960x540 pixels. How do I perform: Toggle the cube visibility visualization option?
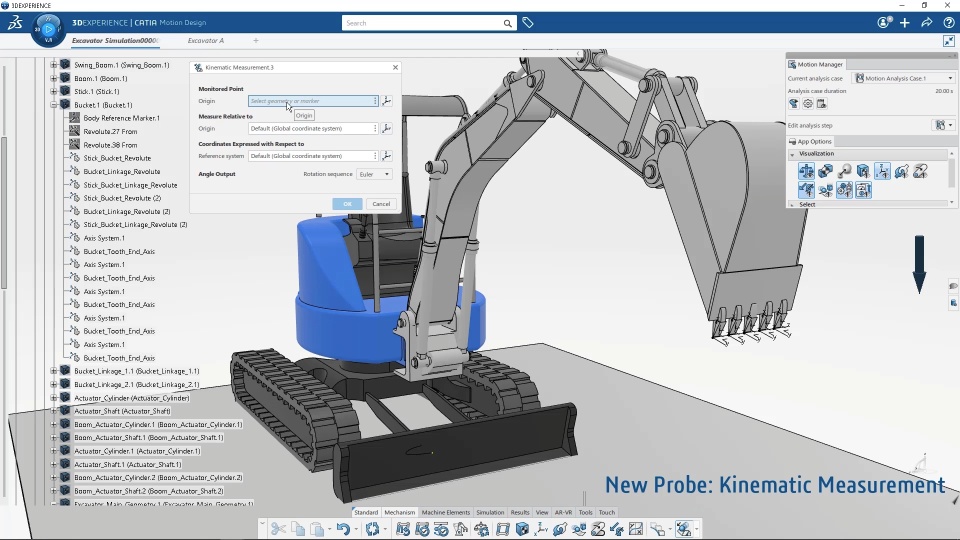click(x=863, y=171)
